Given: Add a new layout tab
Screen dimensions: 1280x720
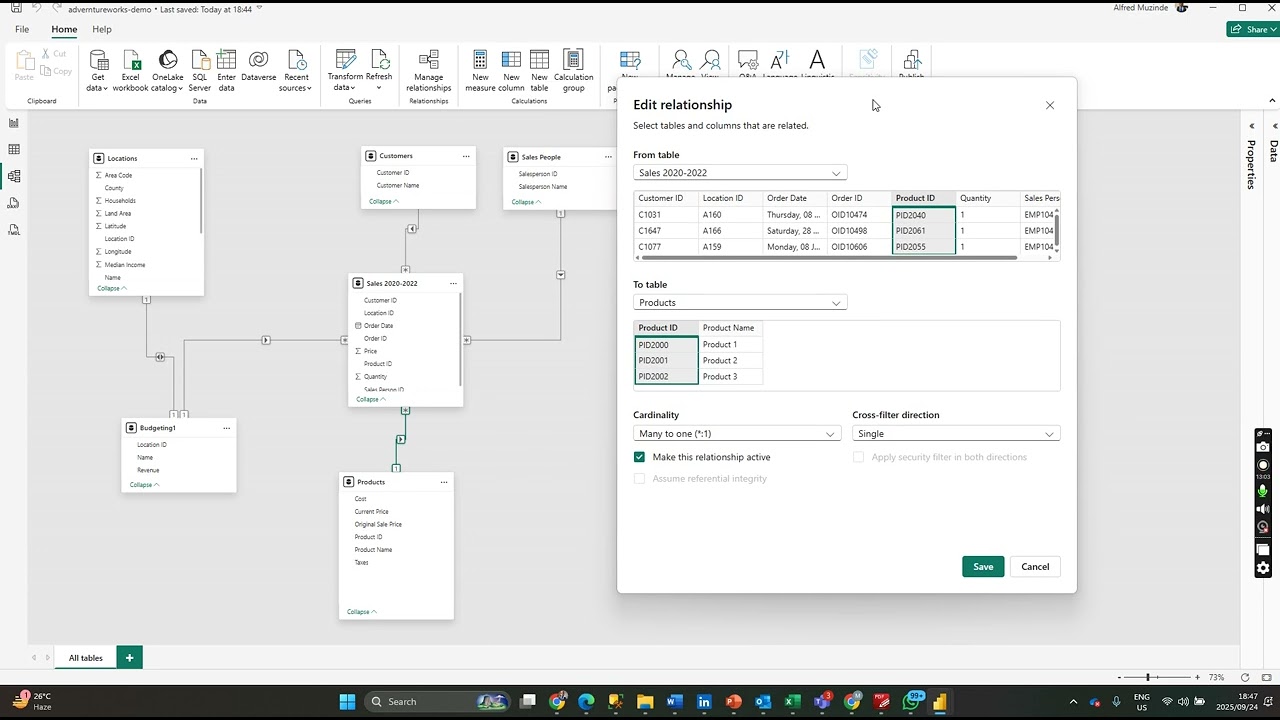Looking at the screenshot, I should click(129, 658).
